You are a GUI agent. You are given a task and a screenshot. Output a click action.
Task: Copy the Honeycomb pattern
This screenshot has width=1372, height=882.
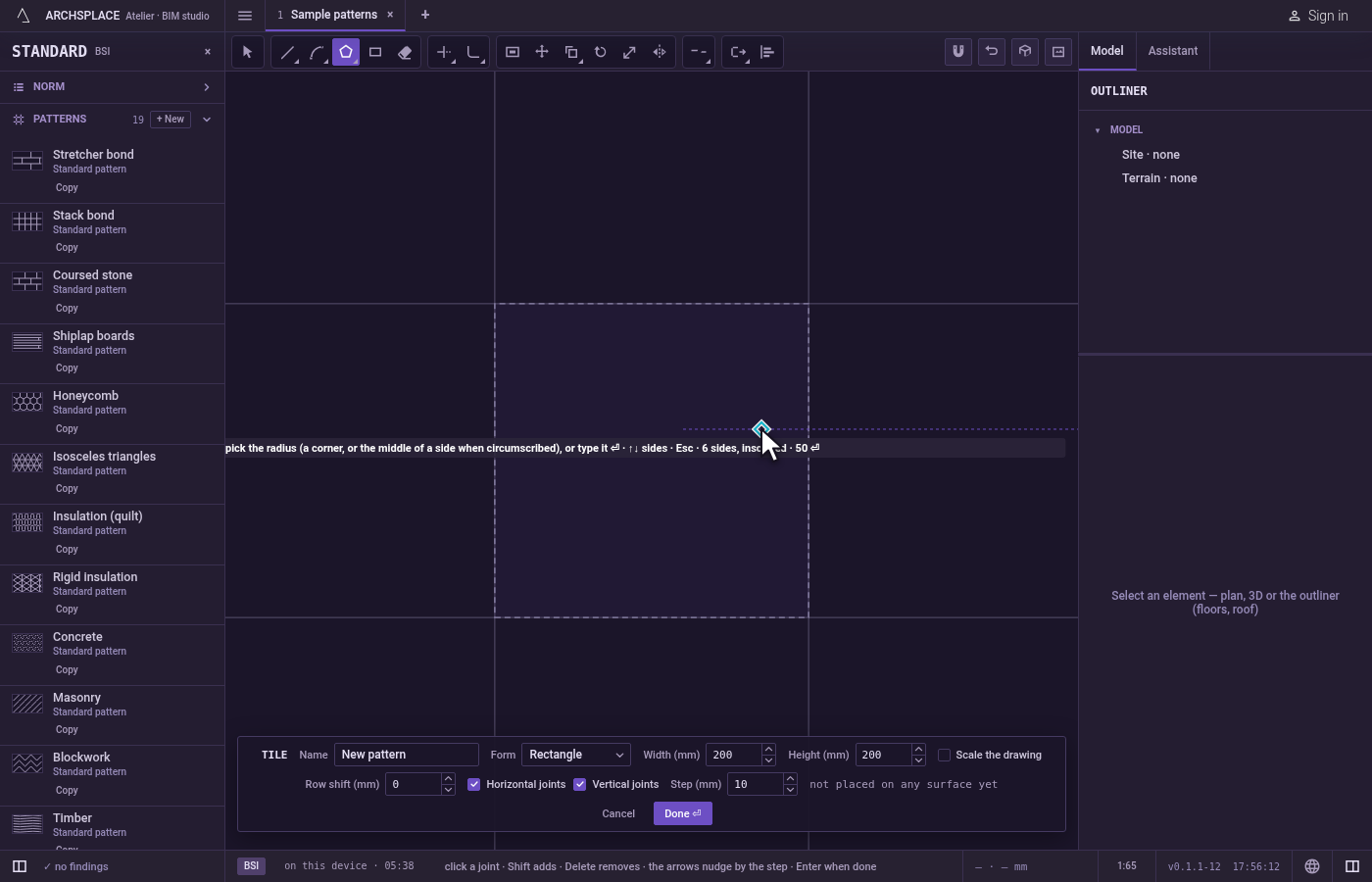pyautogui.click(x=67, y=429)
